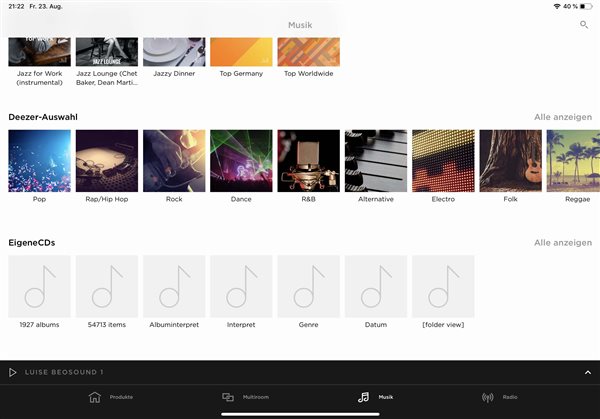
Task: Choose the Rap/Hip Hop genre
Action: pos(106,161)
